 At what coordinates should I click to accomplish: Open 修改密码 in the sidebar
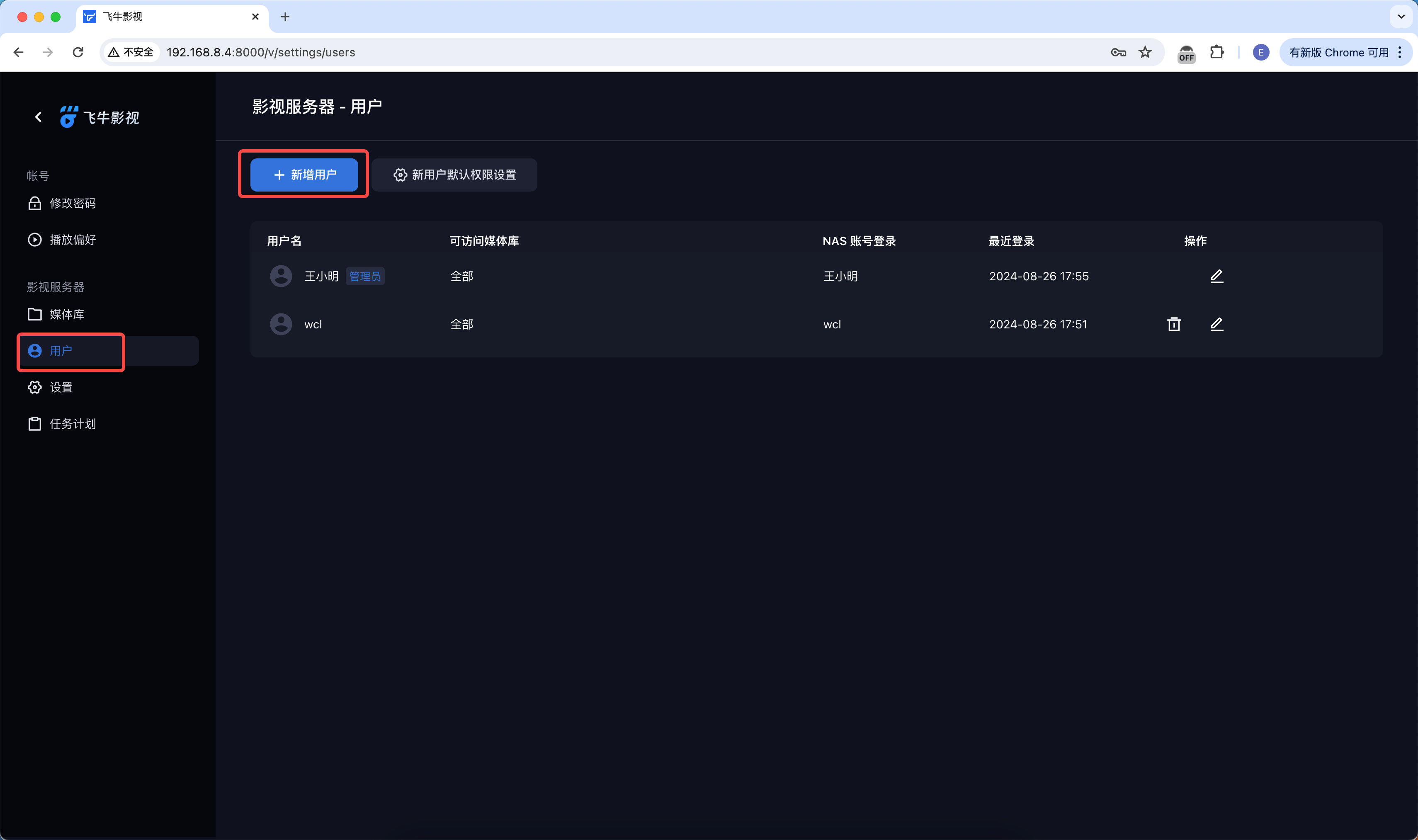[73, 203]
